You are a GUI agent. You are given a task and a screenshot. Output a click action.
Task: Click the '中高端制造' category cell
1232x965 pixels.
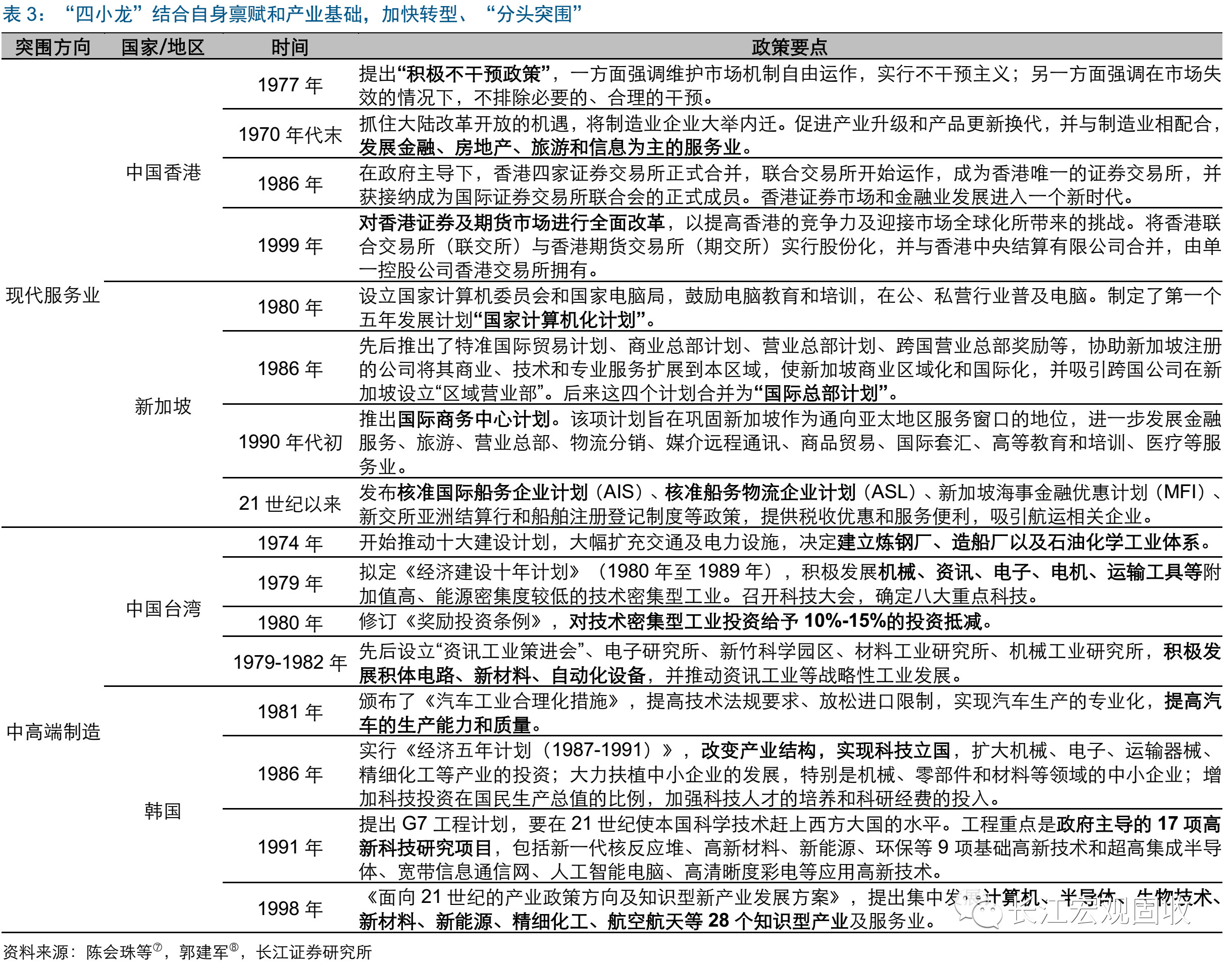pos(53,732)
